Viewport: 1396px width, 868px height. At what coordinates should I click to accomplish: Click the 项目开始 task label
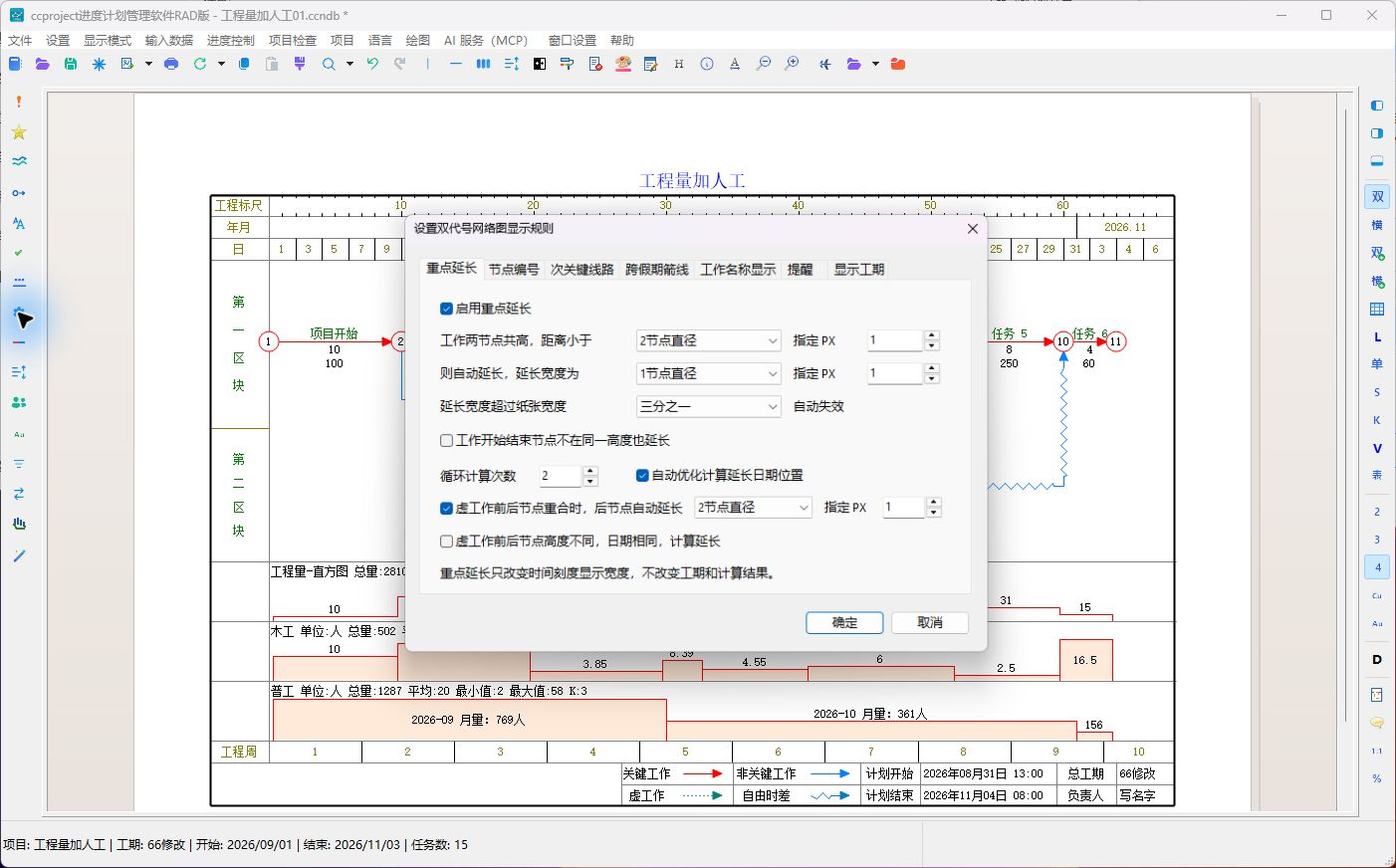pyautogui.click(x=334, y=333)
